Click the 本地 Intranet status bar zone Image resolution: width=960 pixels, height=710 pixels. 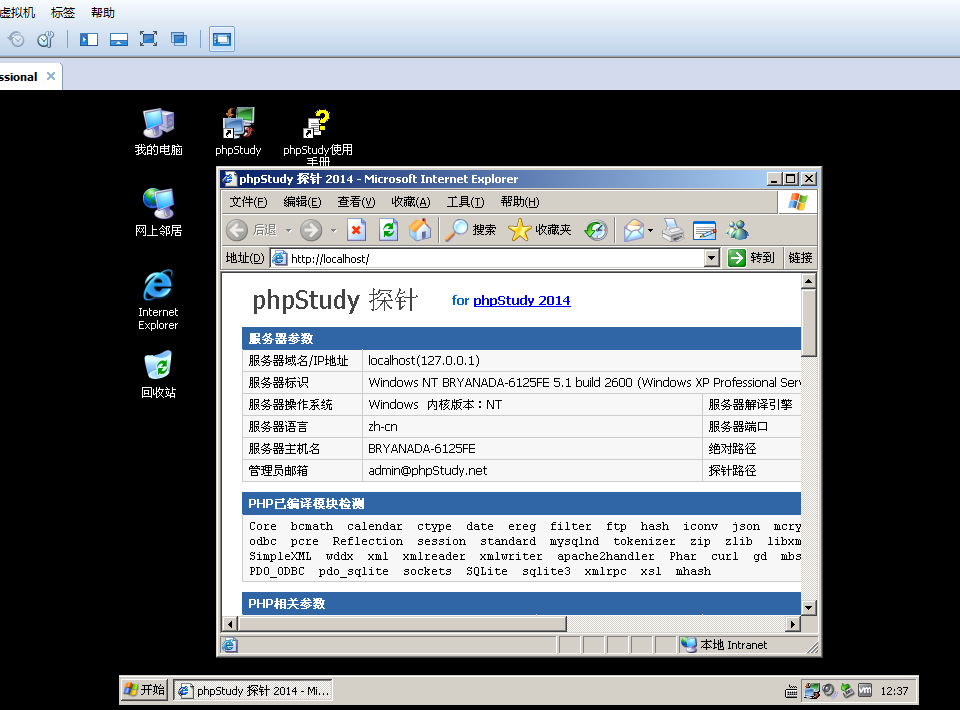point(741,645)
